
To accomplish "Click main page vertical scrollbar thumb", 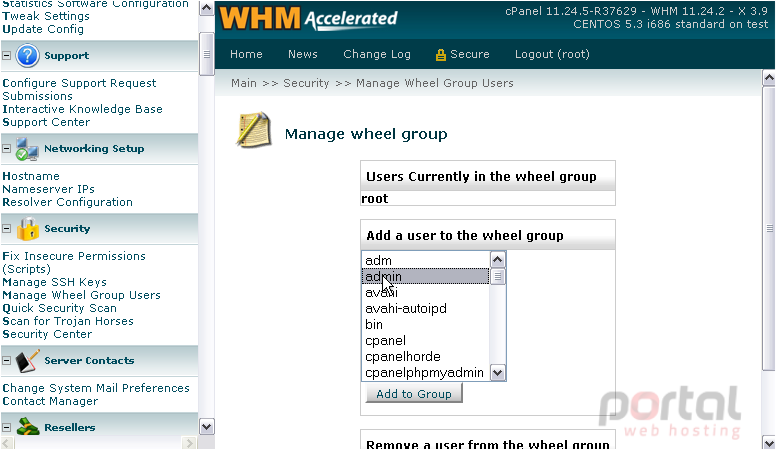I will pos(769,228).
